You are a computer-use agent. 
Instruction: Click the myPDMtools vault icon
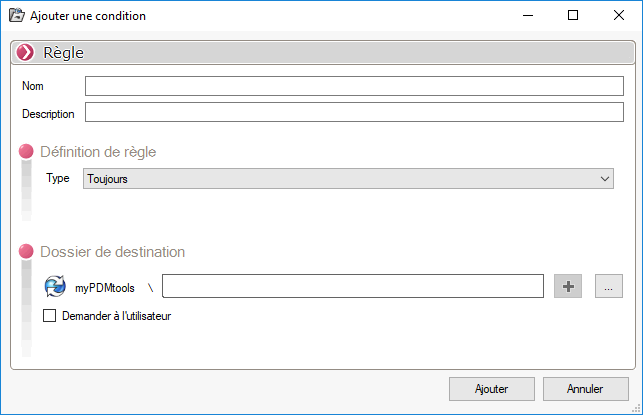coord(55,287)
